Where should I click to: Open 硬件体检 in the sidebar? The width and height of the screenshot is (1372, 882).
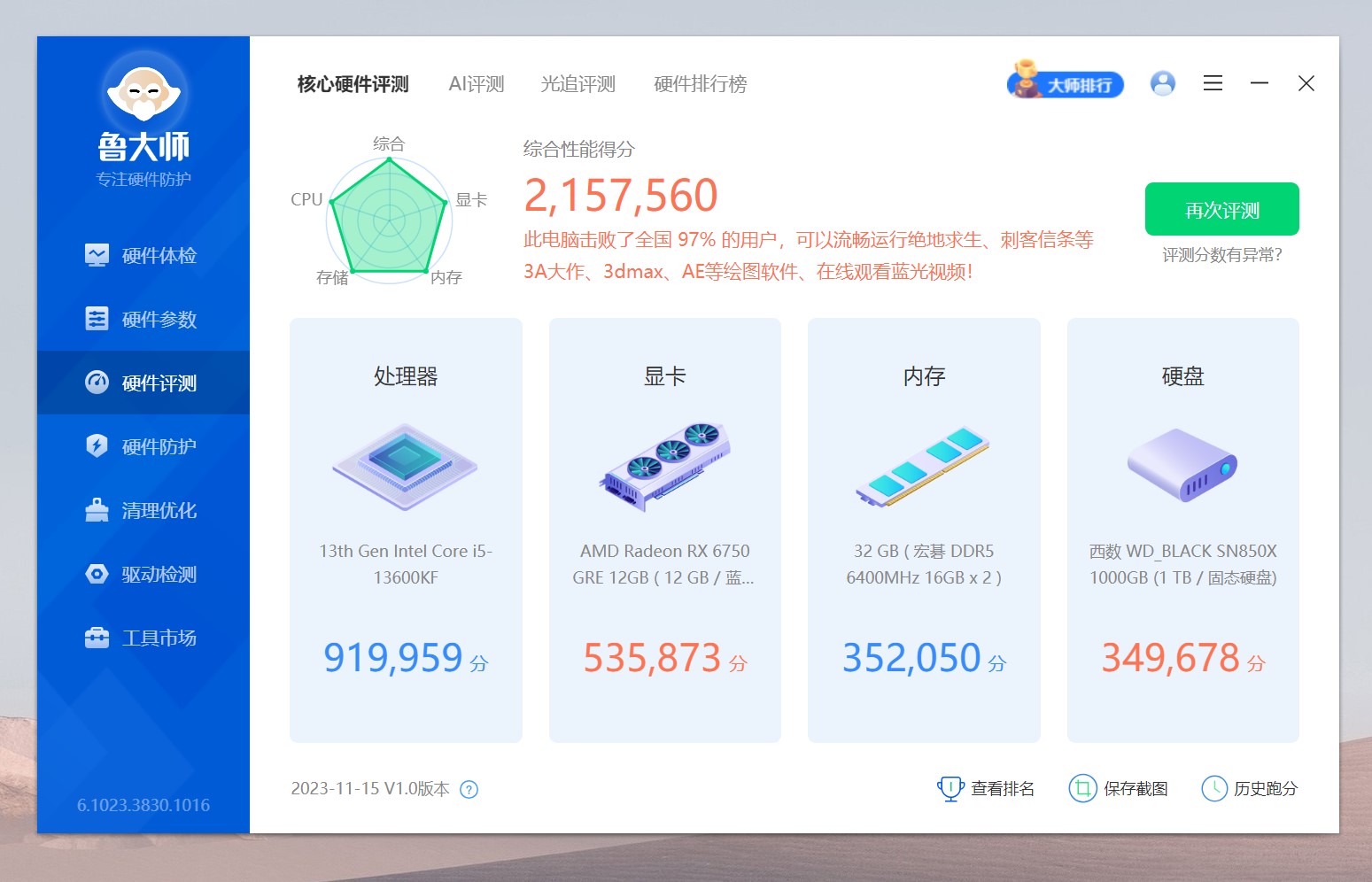pos(143,255)
